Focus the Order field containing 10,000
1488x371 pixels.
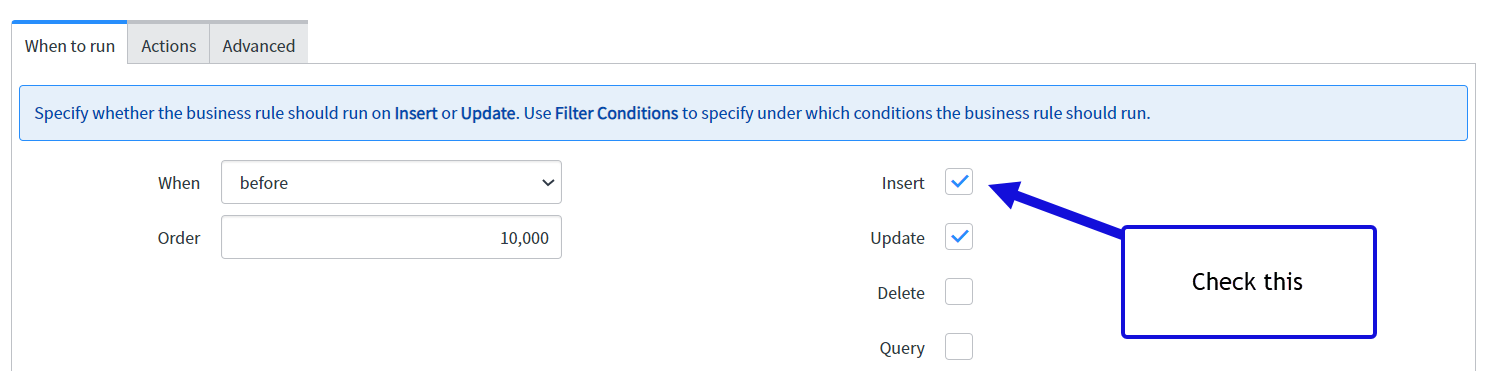click(391, 238)
